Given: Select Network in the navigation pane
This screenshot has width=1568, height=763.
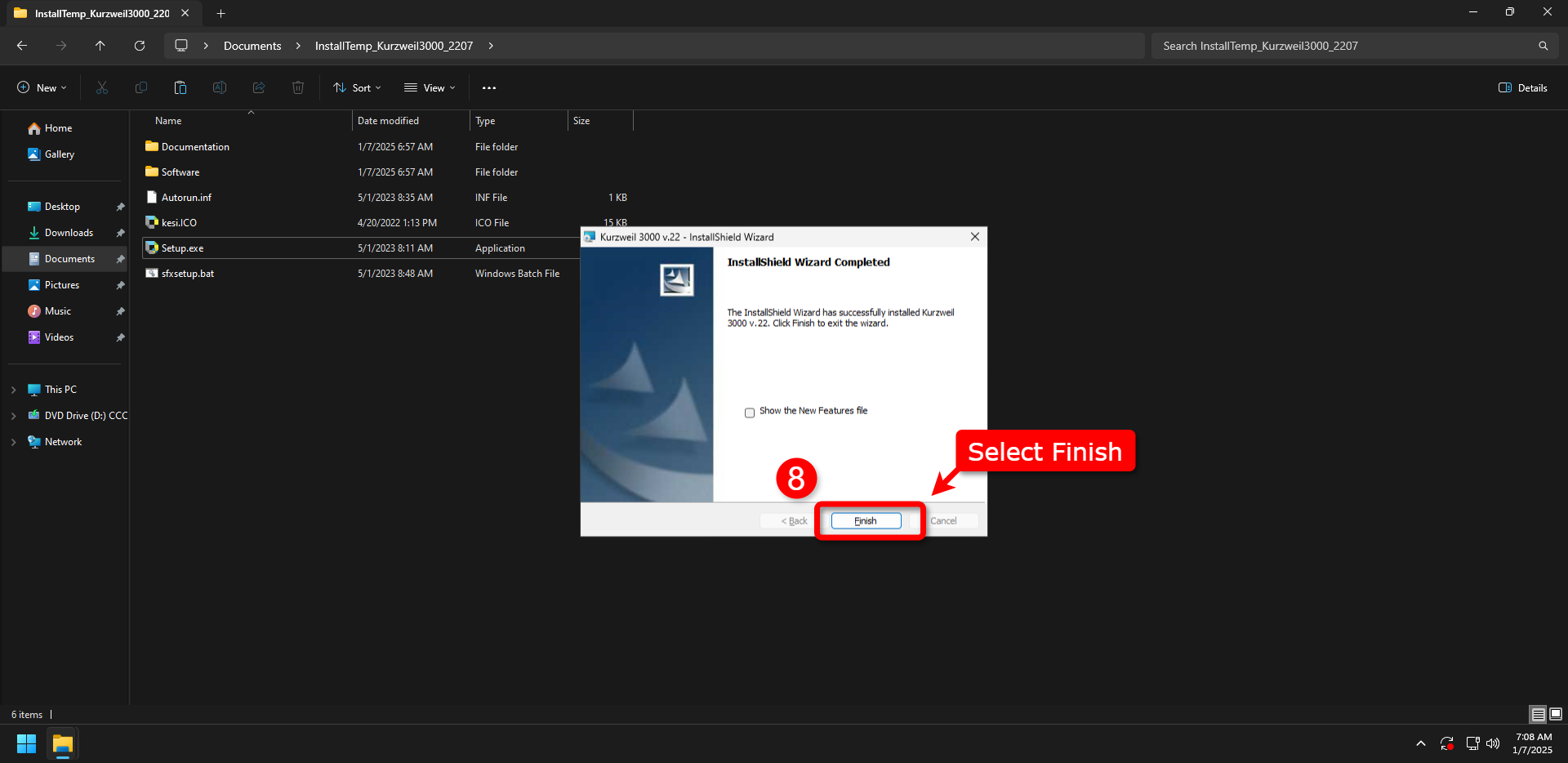Looking at the screenshot, I should [63, 442].
